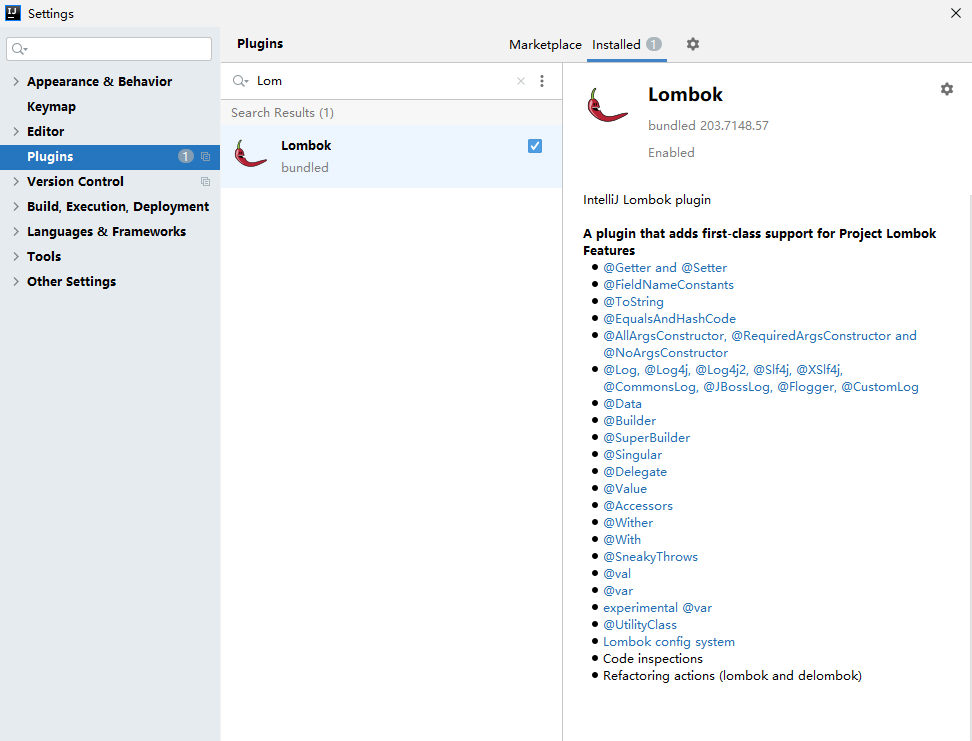This screenshot has height=741, width=972.
Task: Open the plugins gear menu beside Installed tab
Action: click(x=692, y=44)
